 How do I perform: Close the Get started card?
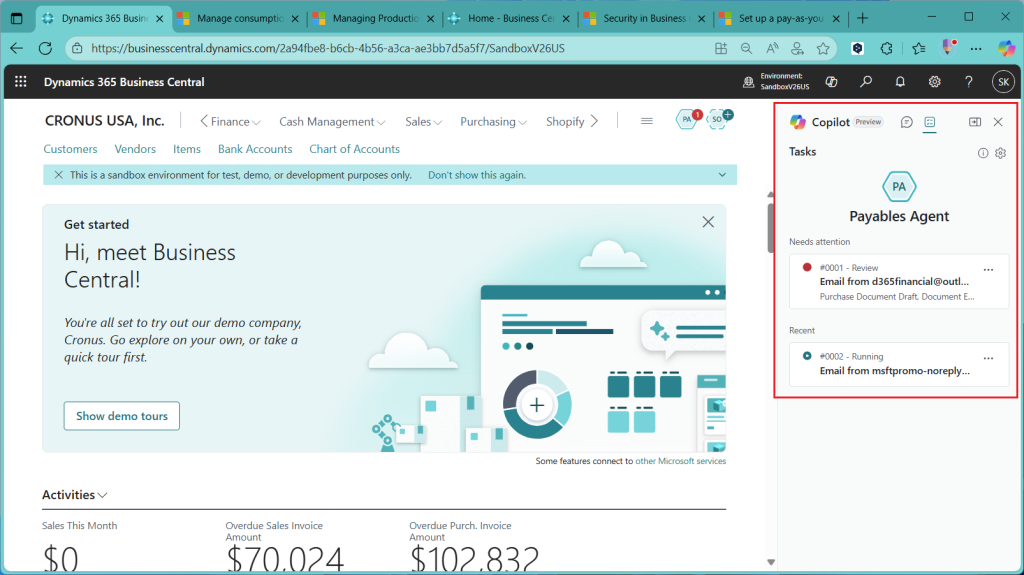point(708,222)
